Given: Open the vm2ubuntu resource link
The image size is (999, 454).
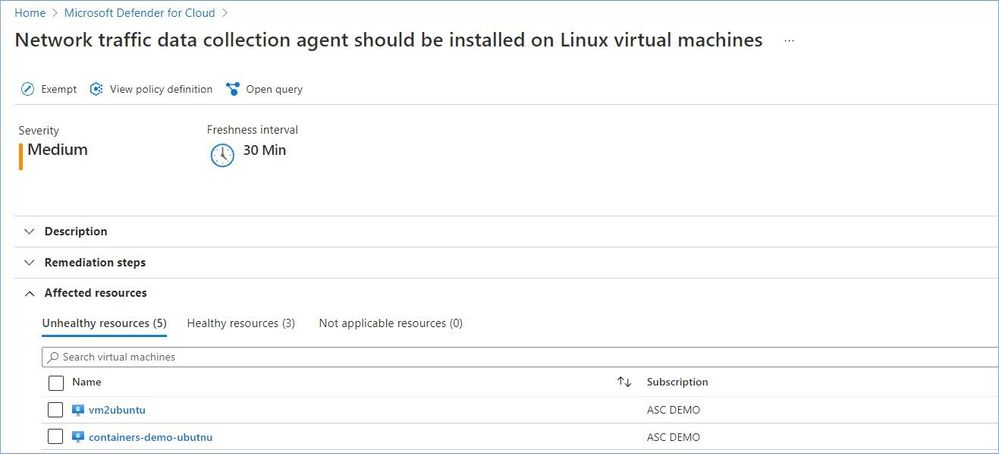Looking at the screenshot, I should 117,410.
